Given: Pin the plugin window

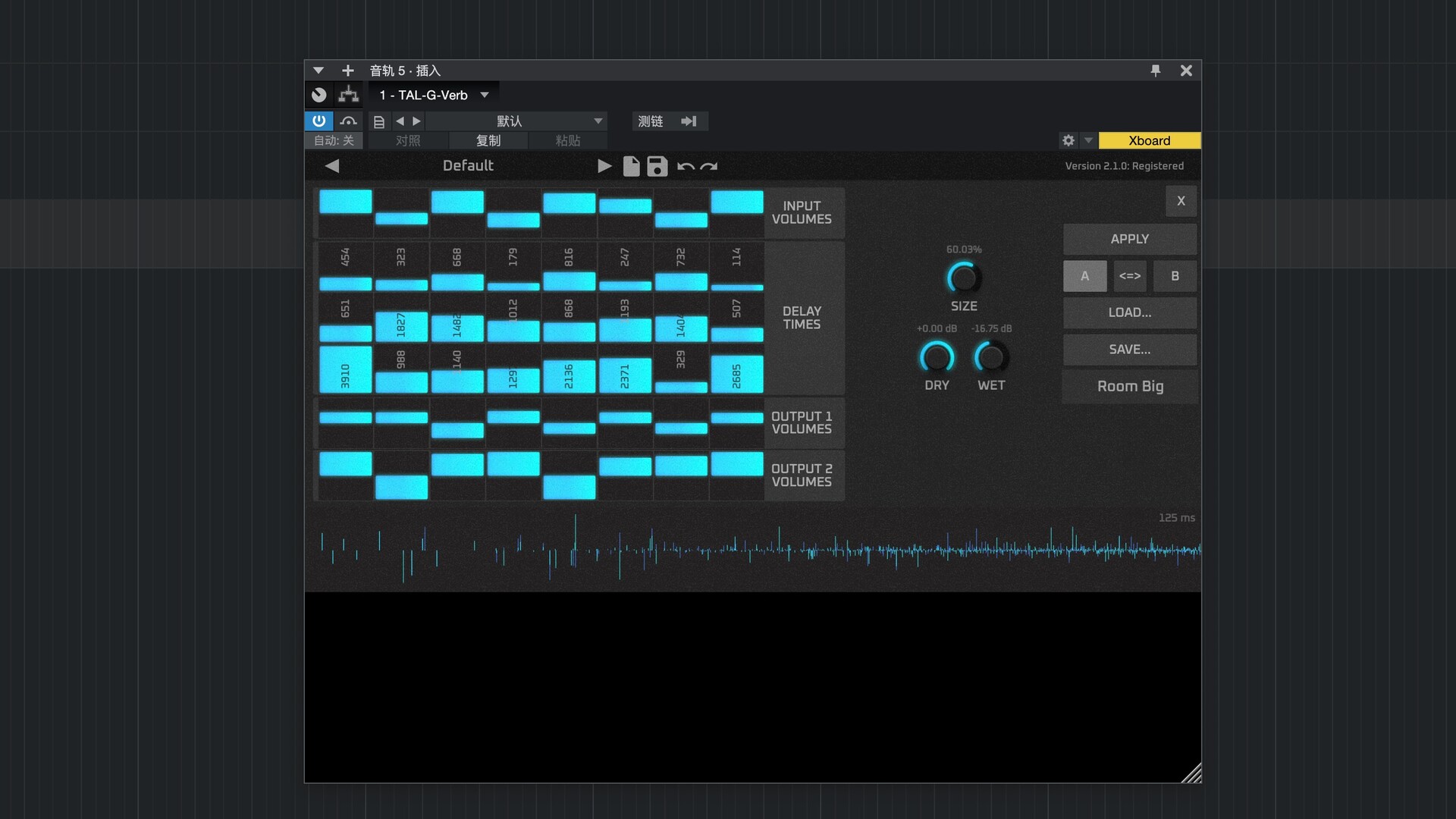Looking at the screenshot, I should coord(1155,71).
